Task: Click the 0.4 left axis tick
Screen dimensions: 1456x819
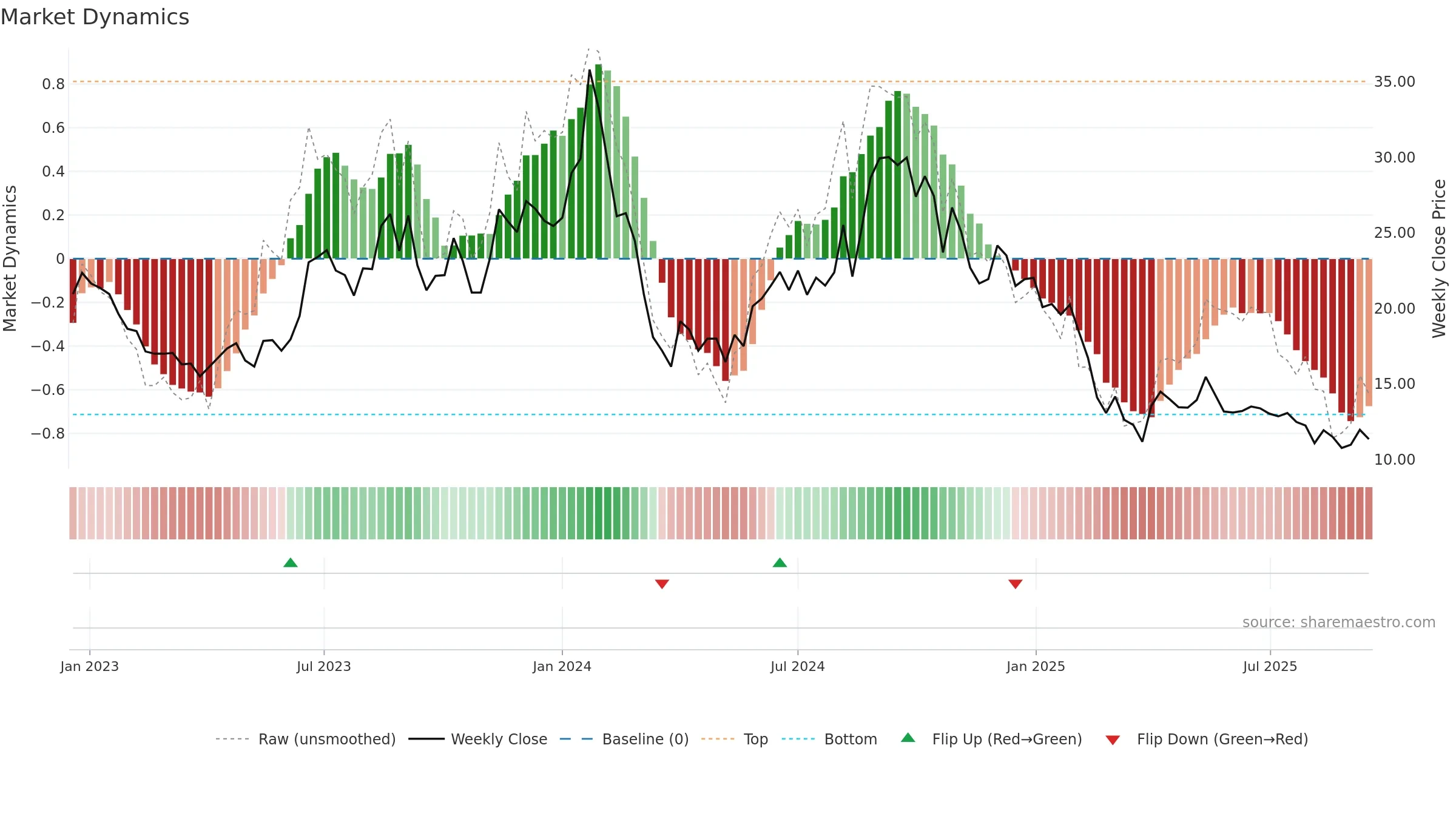Action: pos(53,172)
